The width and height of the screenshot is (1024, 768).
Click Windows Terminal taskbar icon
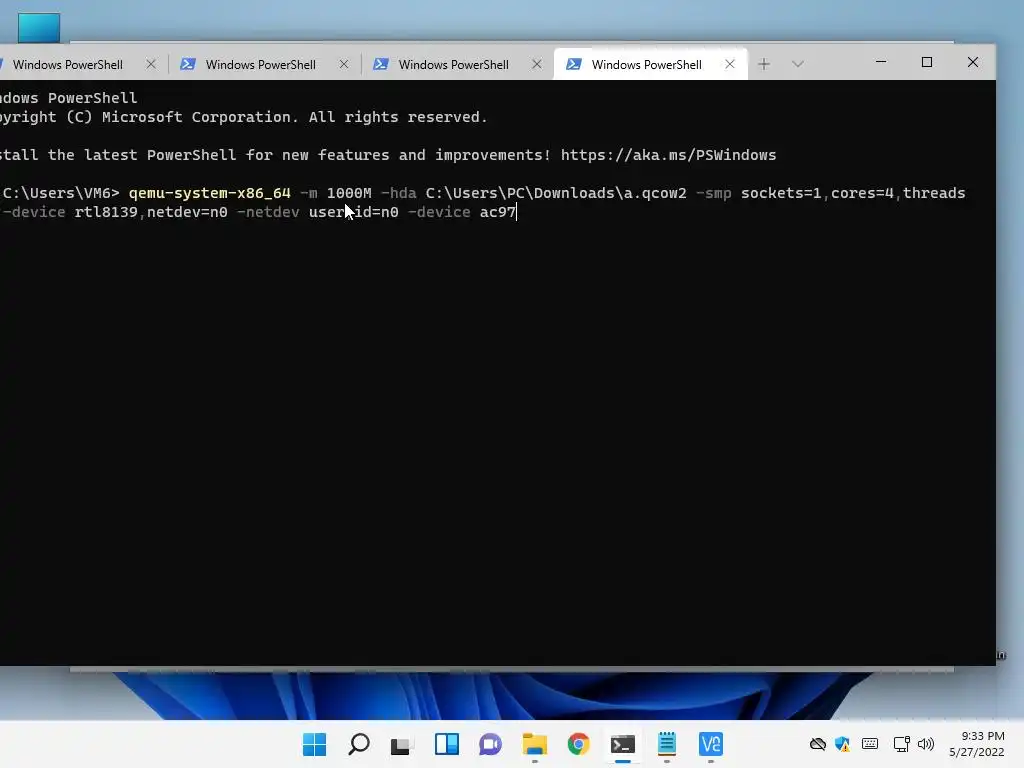622,744
